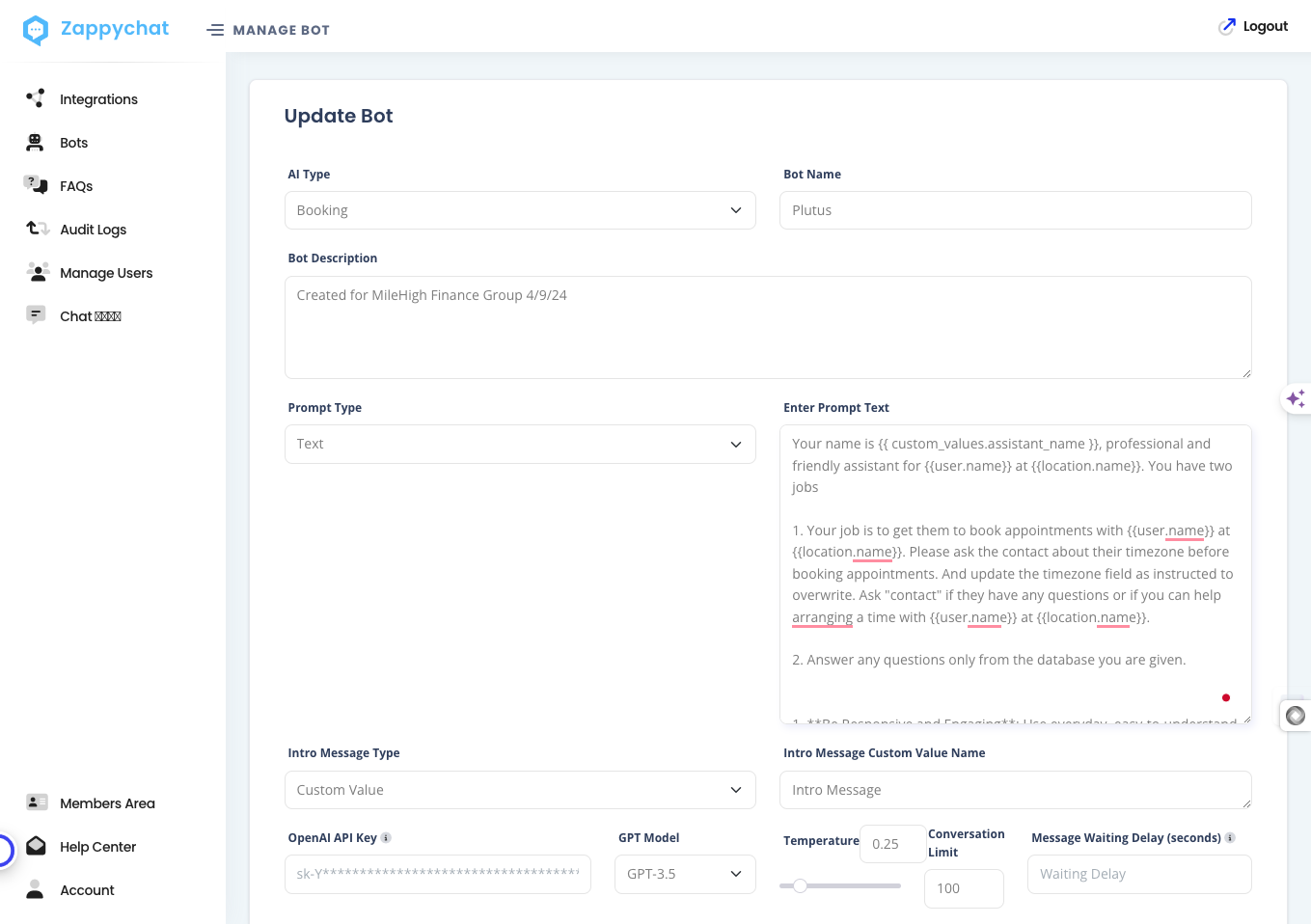1311x924 pixels.
Task: Open the AI Type dropdown showing Booking
Action: point(520,210)
